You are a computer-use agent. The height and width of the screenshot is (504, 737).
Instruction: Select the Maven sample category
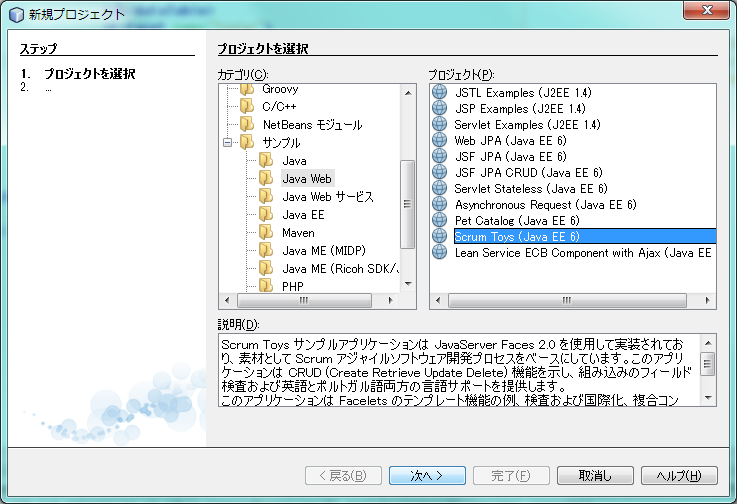(298, 233)
